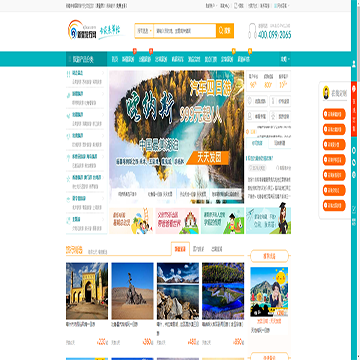This screenshot has width=360, height=360.
Task: Focus the search keyword input field
Action: tap(184, 31)
